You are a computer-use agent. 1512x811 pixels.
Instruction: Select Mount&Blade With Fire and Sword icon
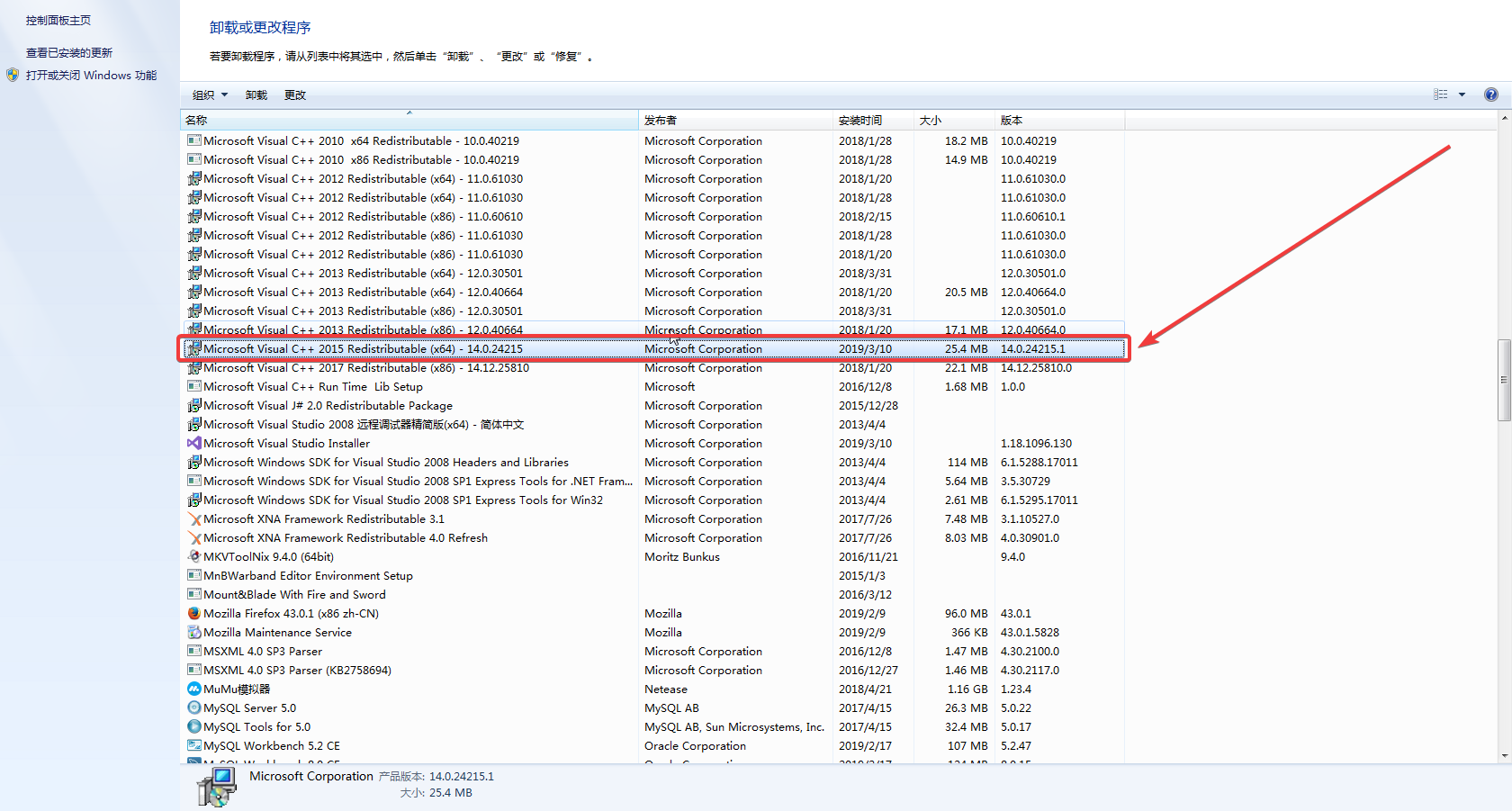pos(194,594)
